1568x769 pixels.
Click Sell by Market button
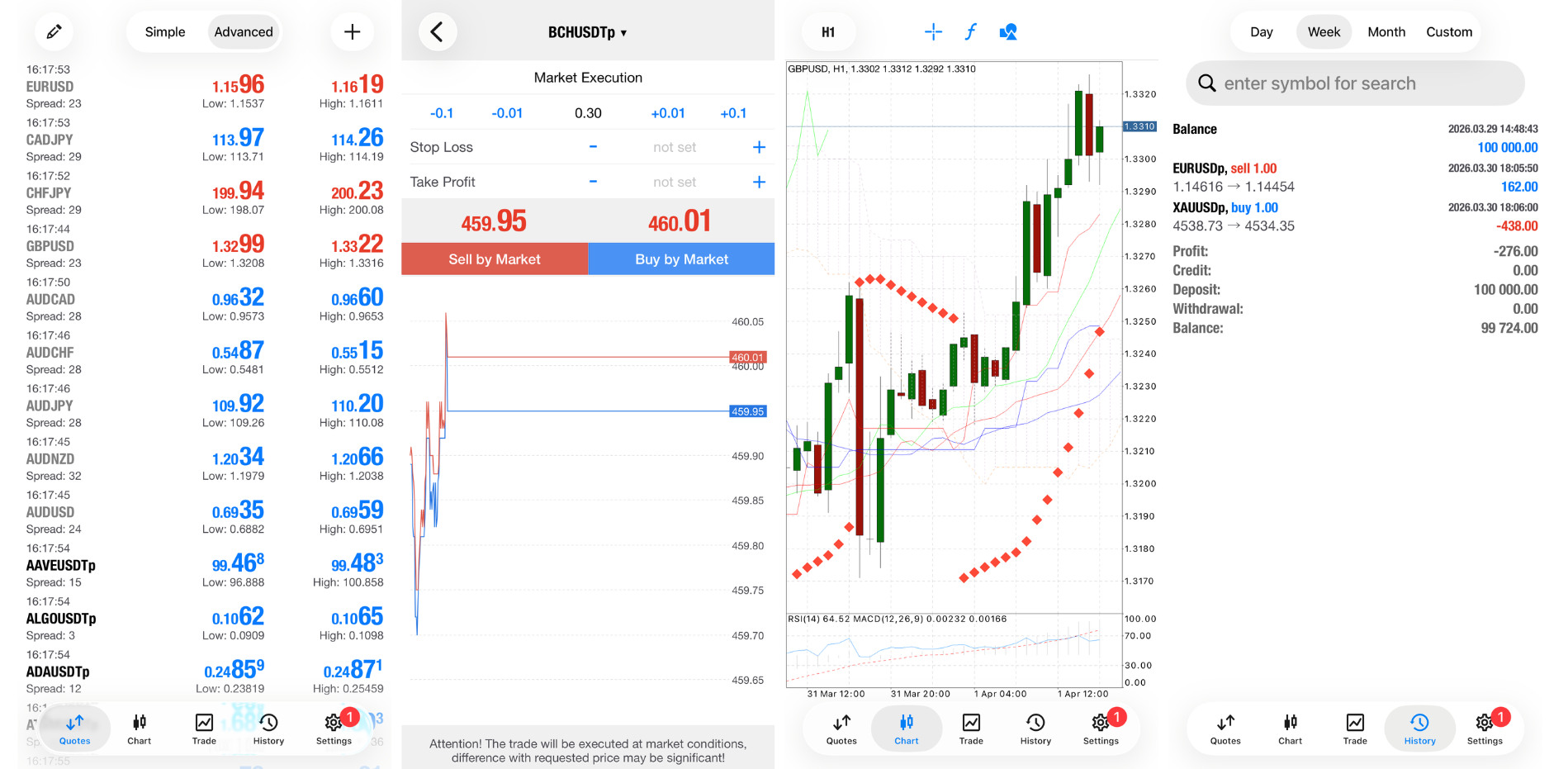[495, 259]
